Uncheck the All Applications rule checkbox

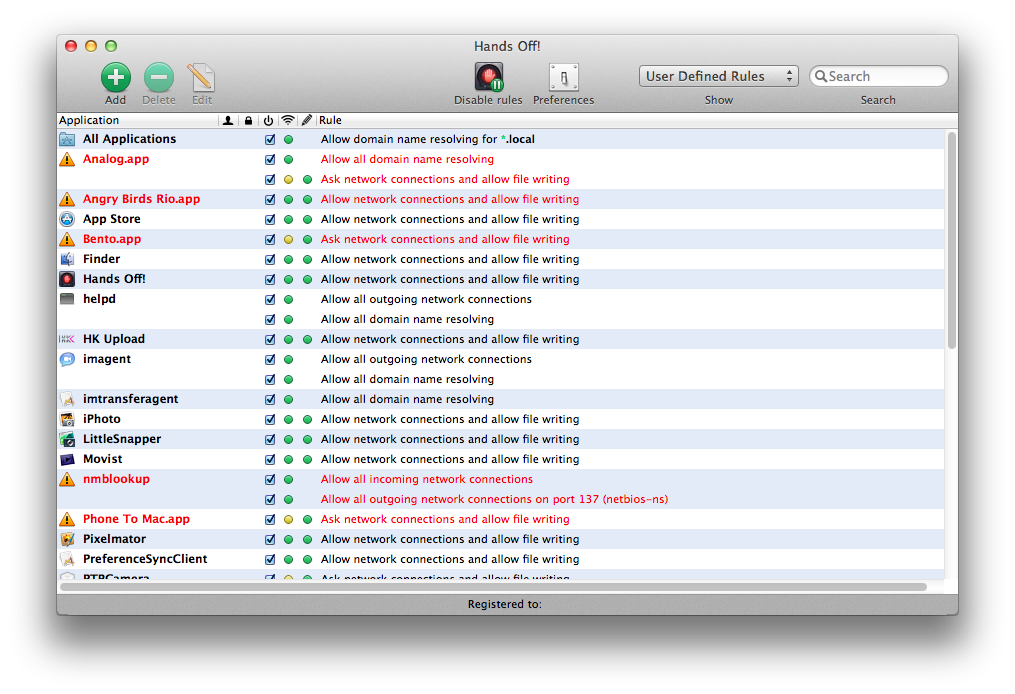(x=270, y=139)
